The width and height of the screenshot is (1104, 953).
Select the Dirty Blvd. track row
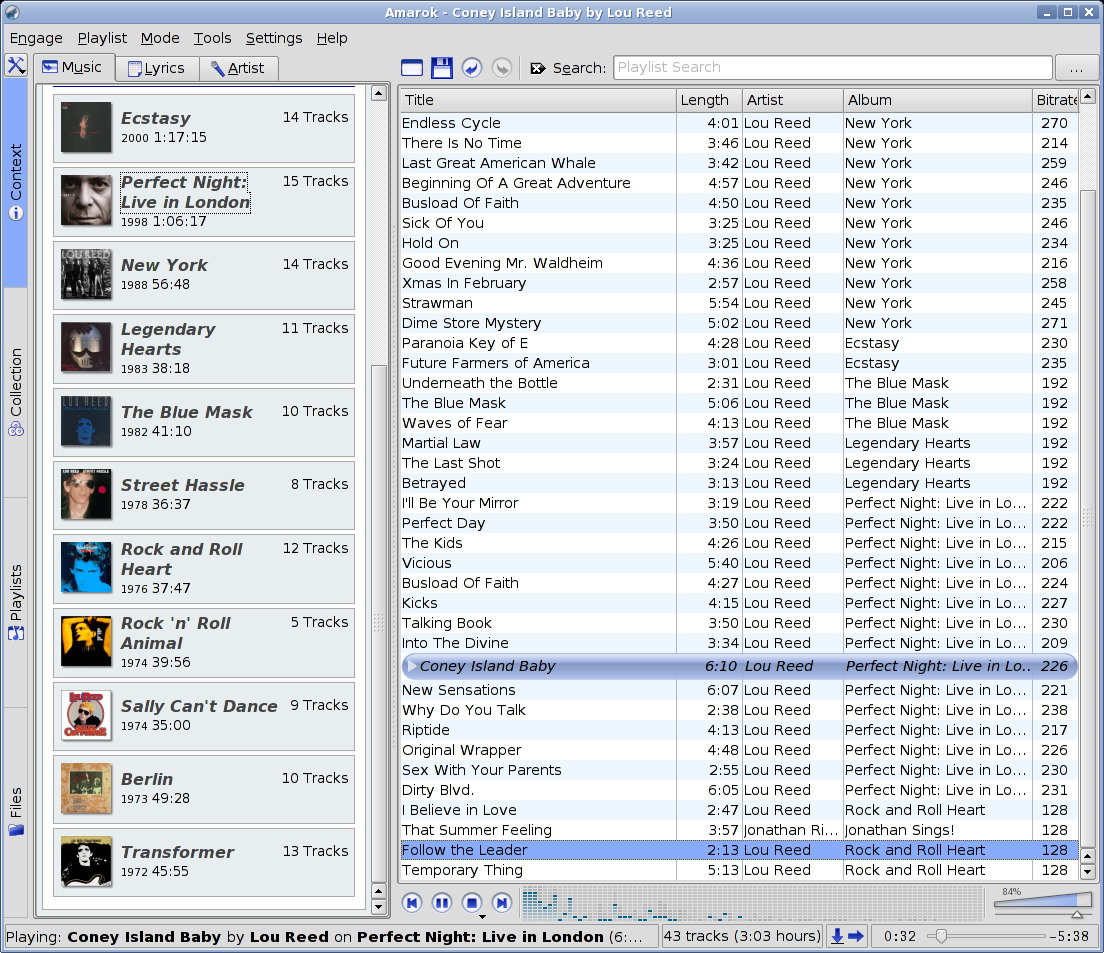[x=739, y=790]
